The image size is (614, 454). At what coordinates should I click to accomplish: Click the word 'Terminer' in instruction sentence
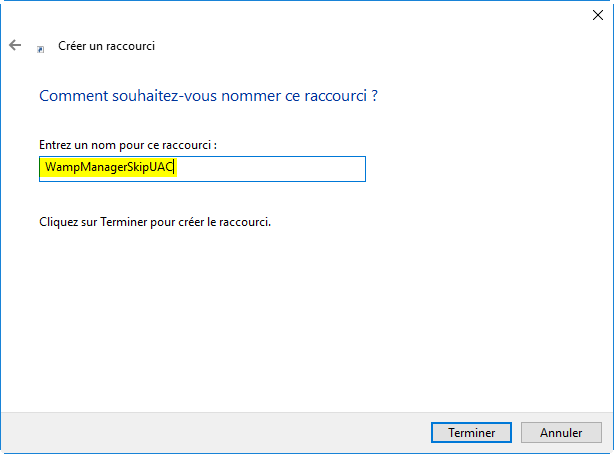point(123,222)
